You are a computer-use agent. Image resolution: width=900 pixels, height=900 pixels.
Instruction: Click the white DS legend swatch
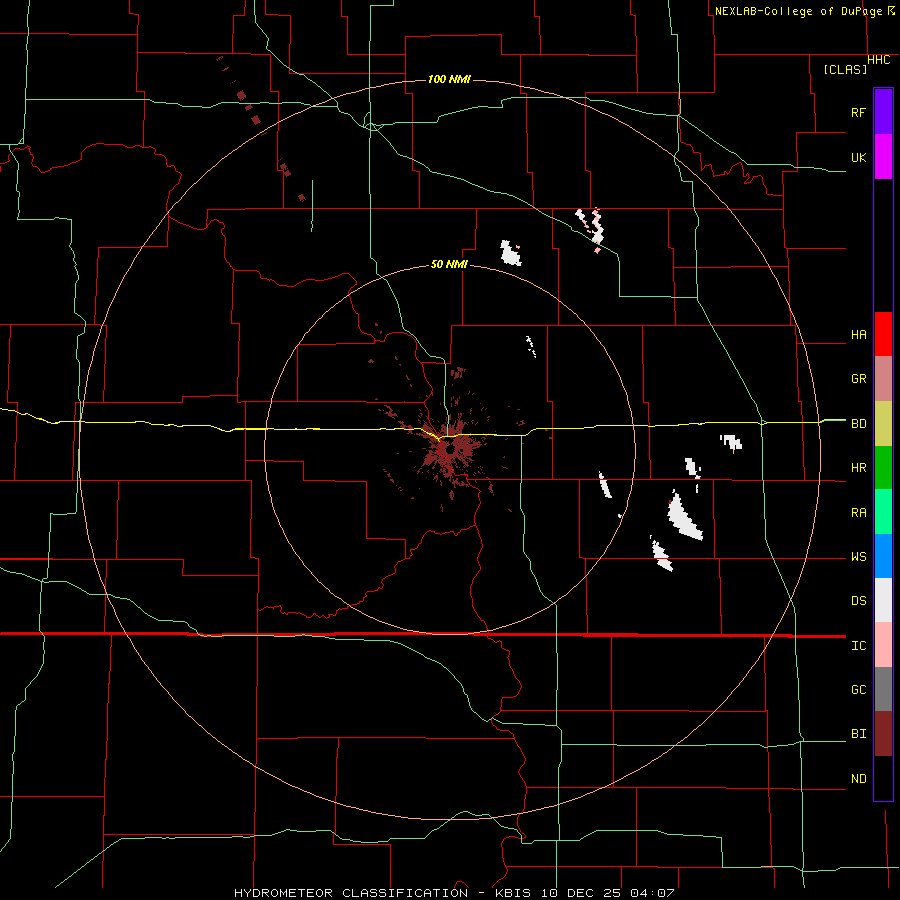(x=883, y=600)
